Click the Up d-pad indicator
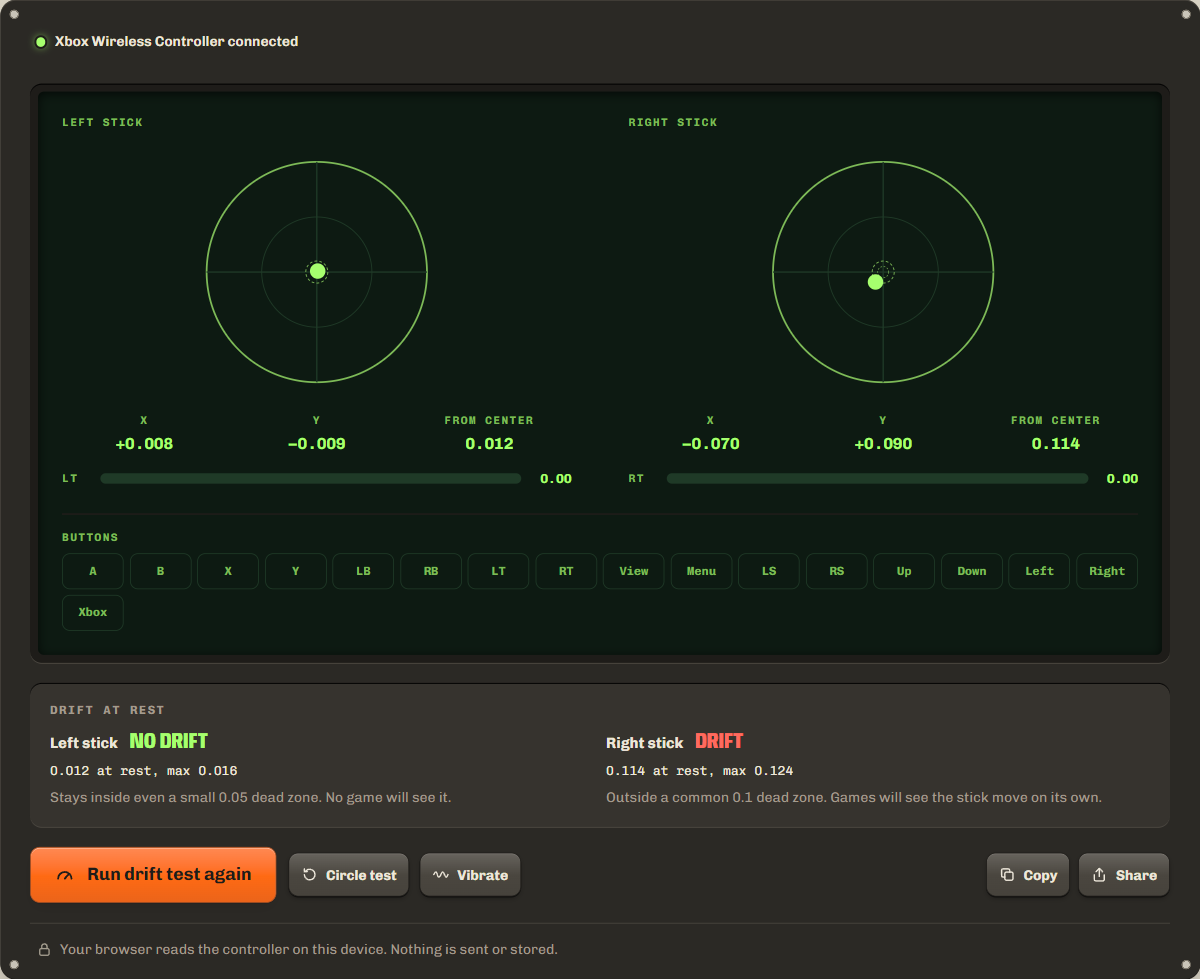This screenshot has width=1200, height=979. (x=904, y=571)
